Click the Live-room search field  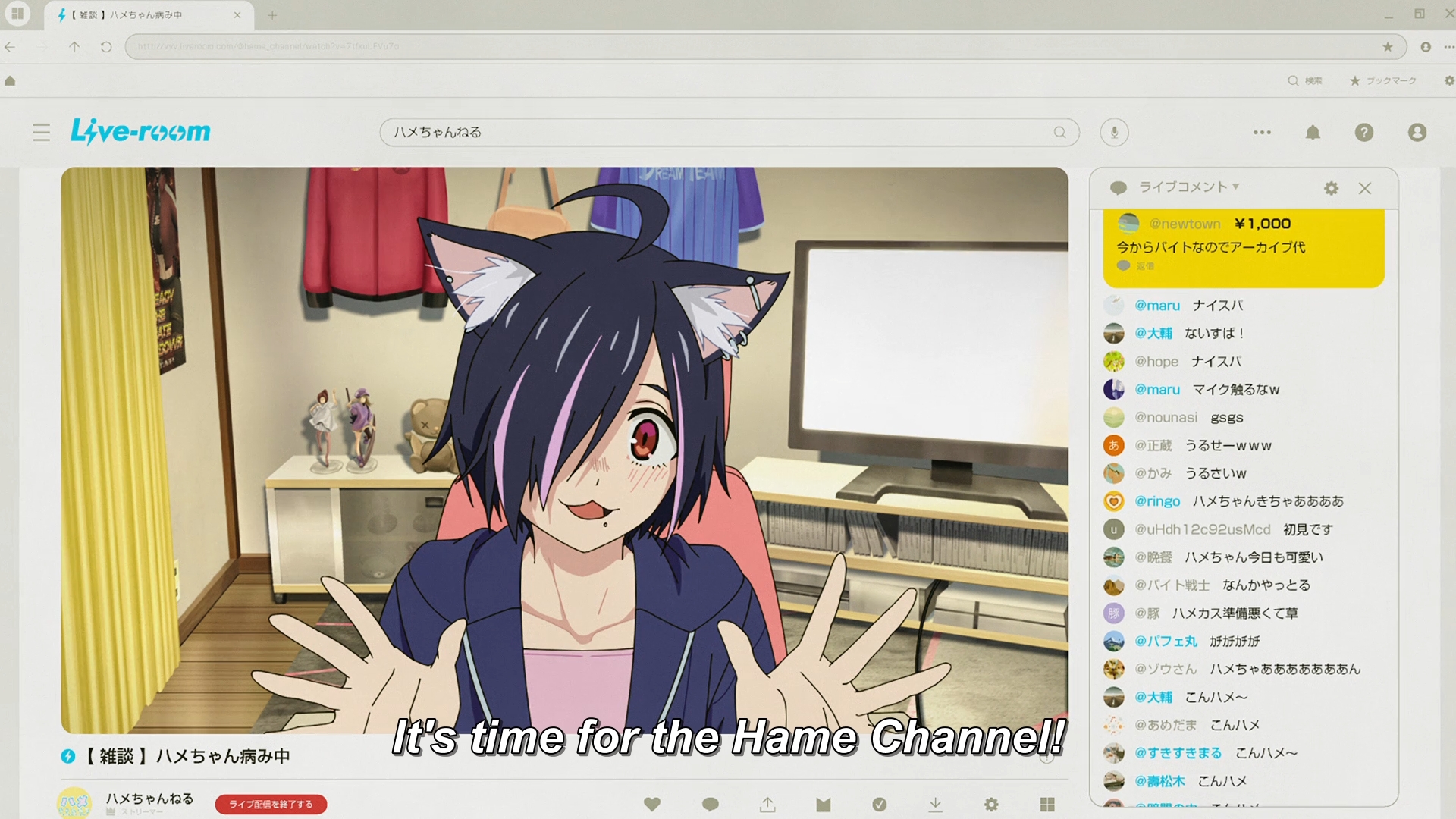(730, 133)
